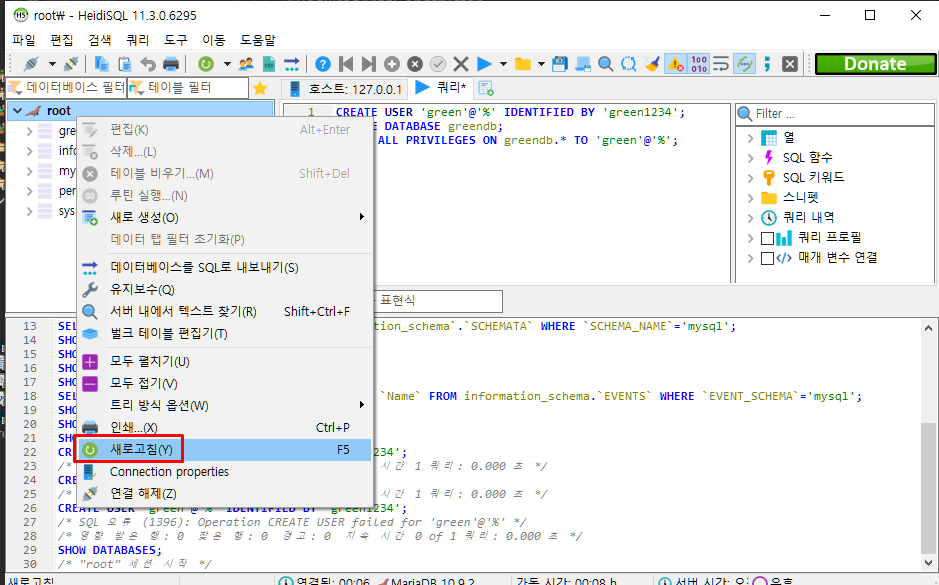Click the Insert row plus icon
The height and width of the screenshot is (585, 939).
[392, 63]
